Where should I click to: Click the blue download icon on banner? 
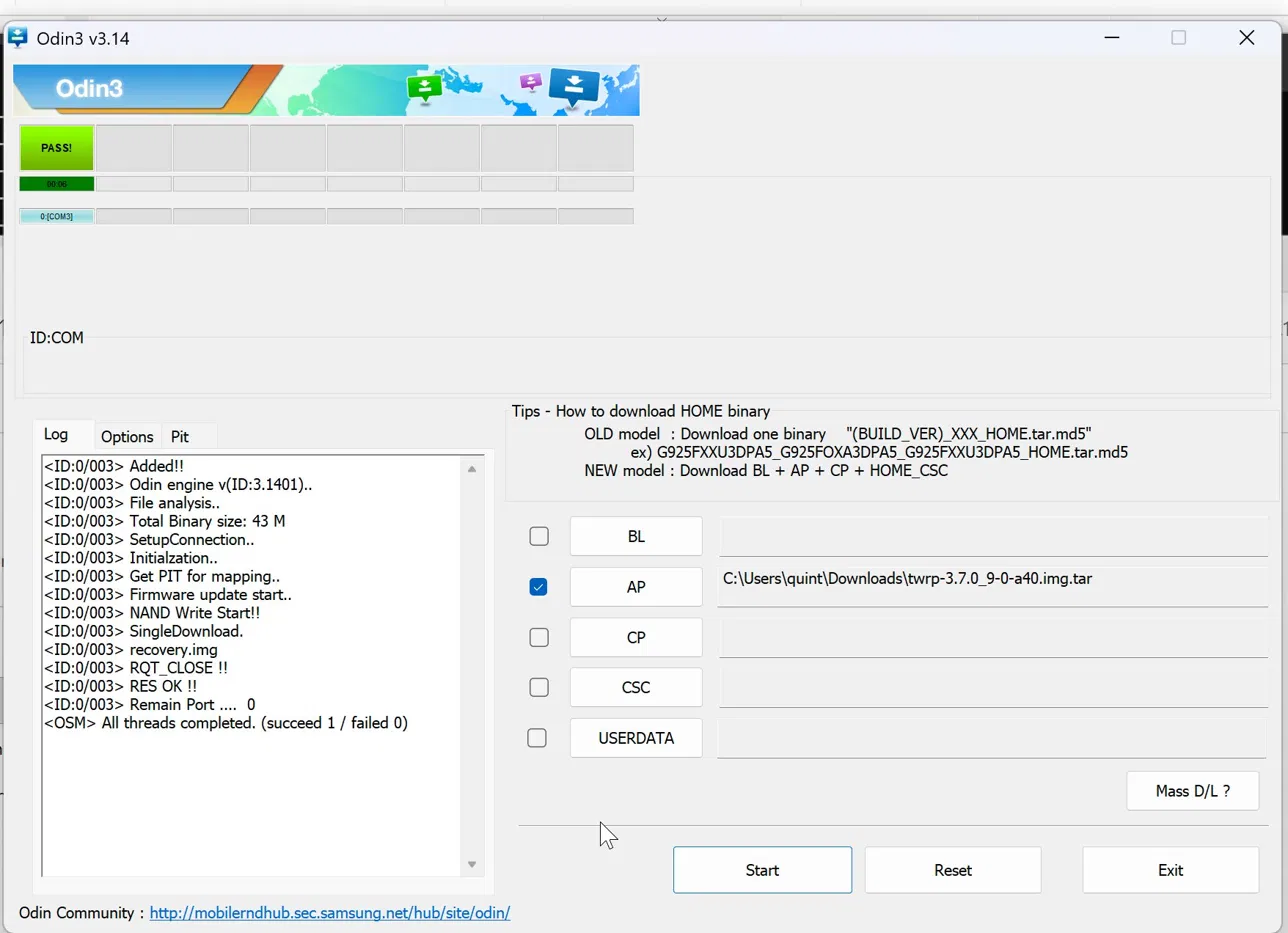coord(574,88)
